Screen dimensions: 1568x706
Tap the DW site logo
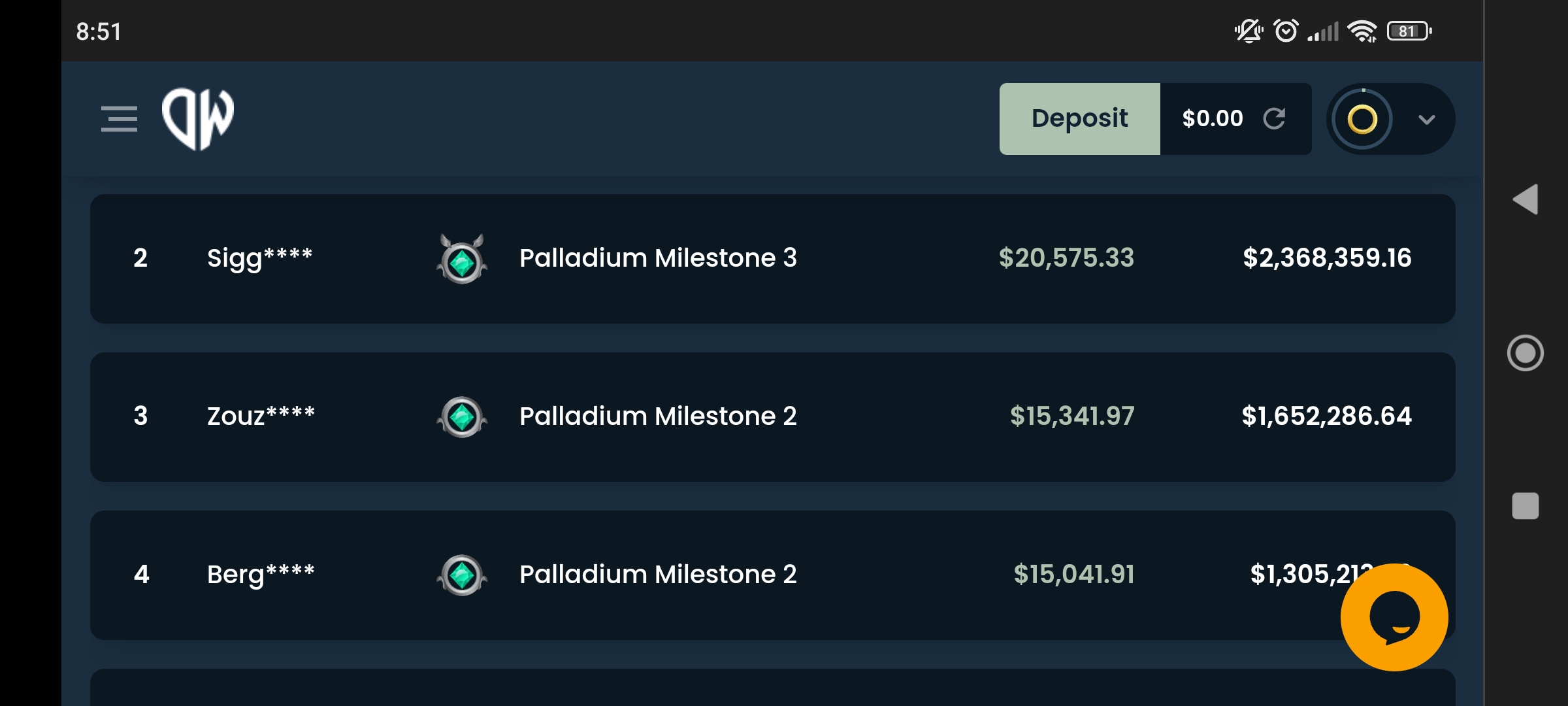coord(198,119)
